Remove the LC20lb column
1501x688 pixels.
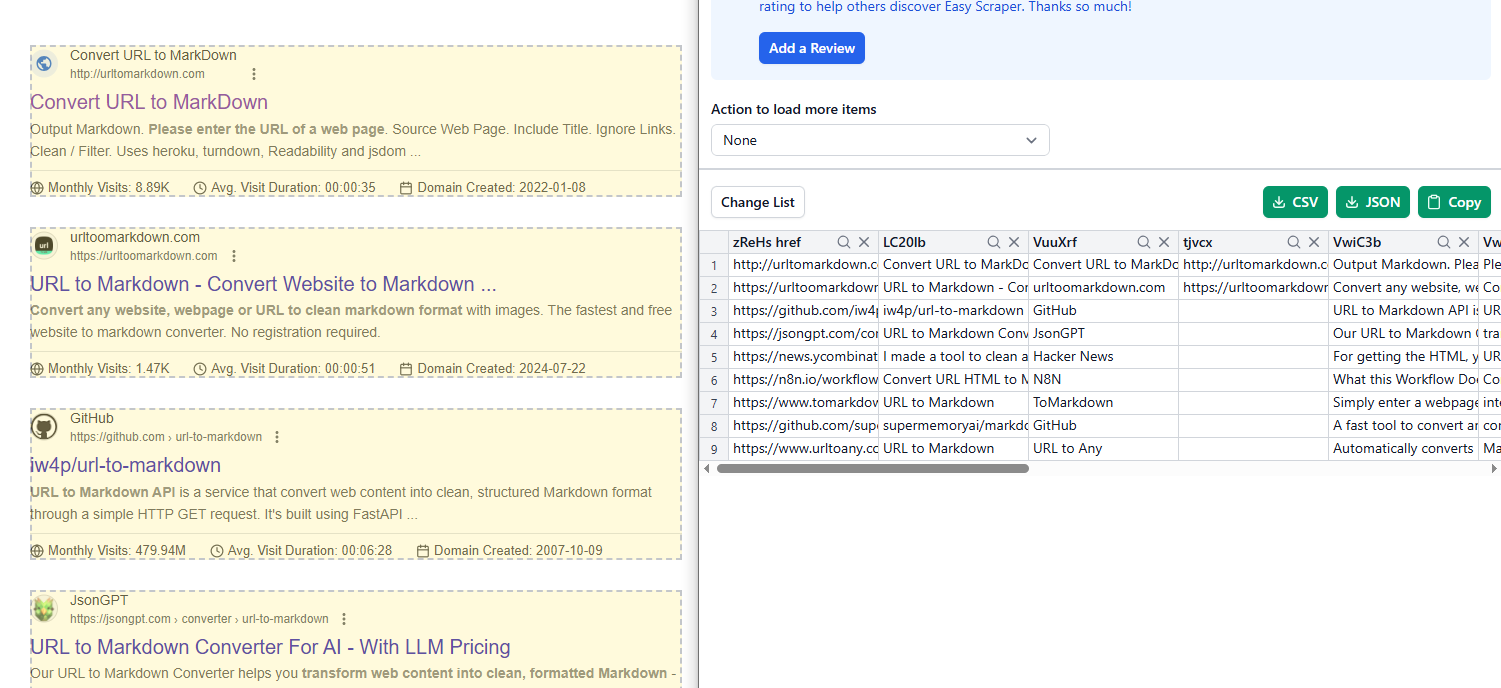[x=1014, y=242]
